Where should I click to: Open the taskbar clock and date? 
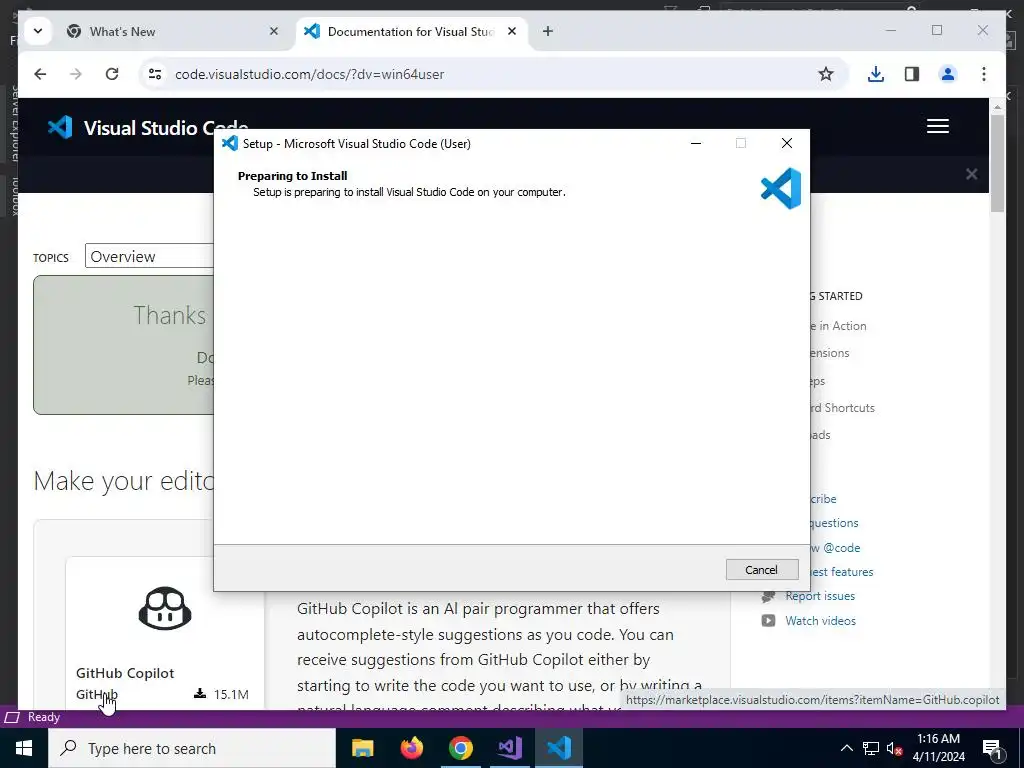pos(938,748)
